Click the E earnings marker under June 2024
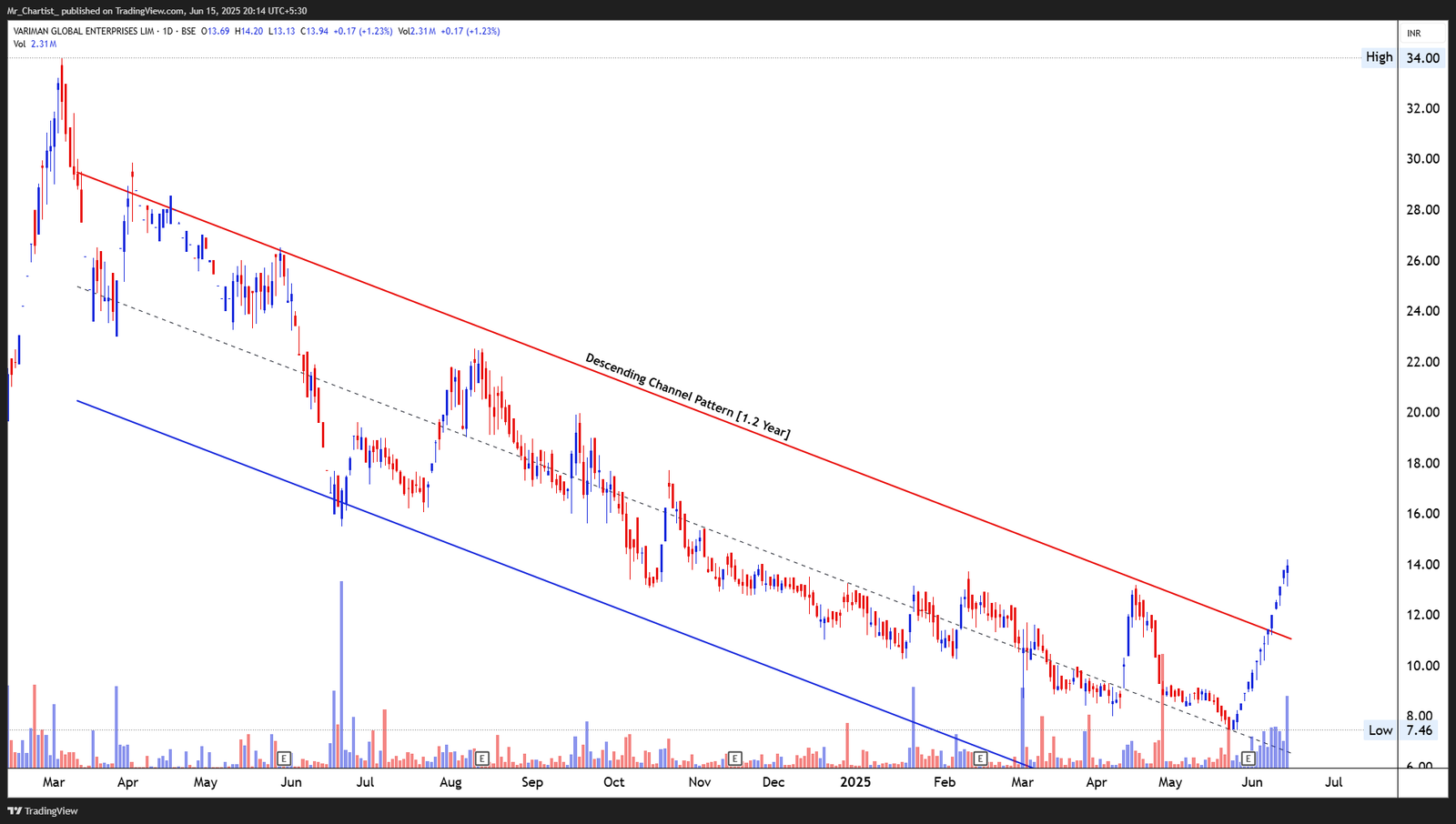The width and height of the screenshot is (1456, 824). [x=283, y=757]
